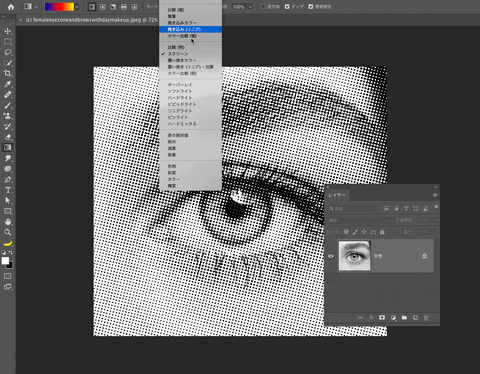Delete layer with the trash icon

426,318
